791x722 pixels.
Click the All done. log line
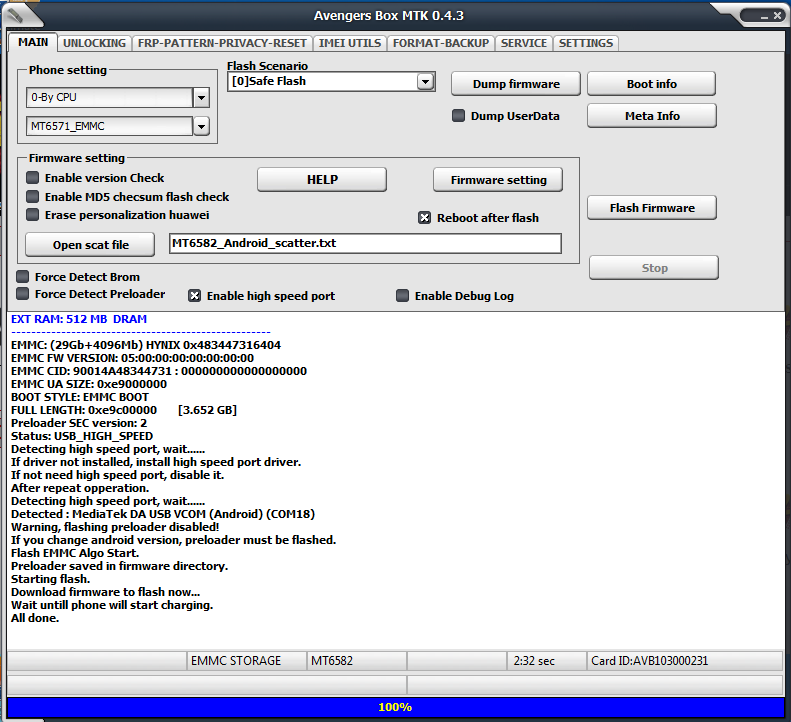(35, 618)
